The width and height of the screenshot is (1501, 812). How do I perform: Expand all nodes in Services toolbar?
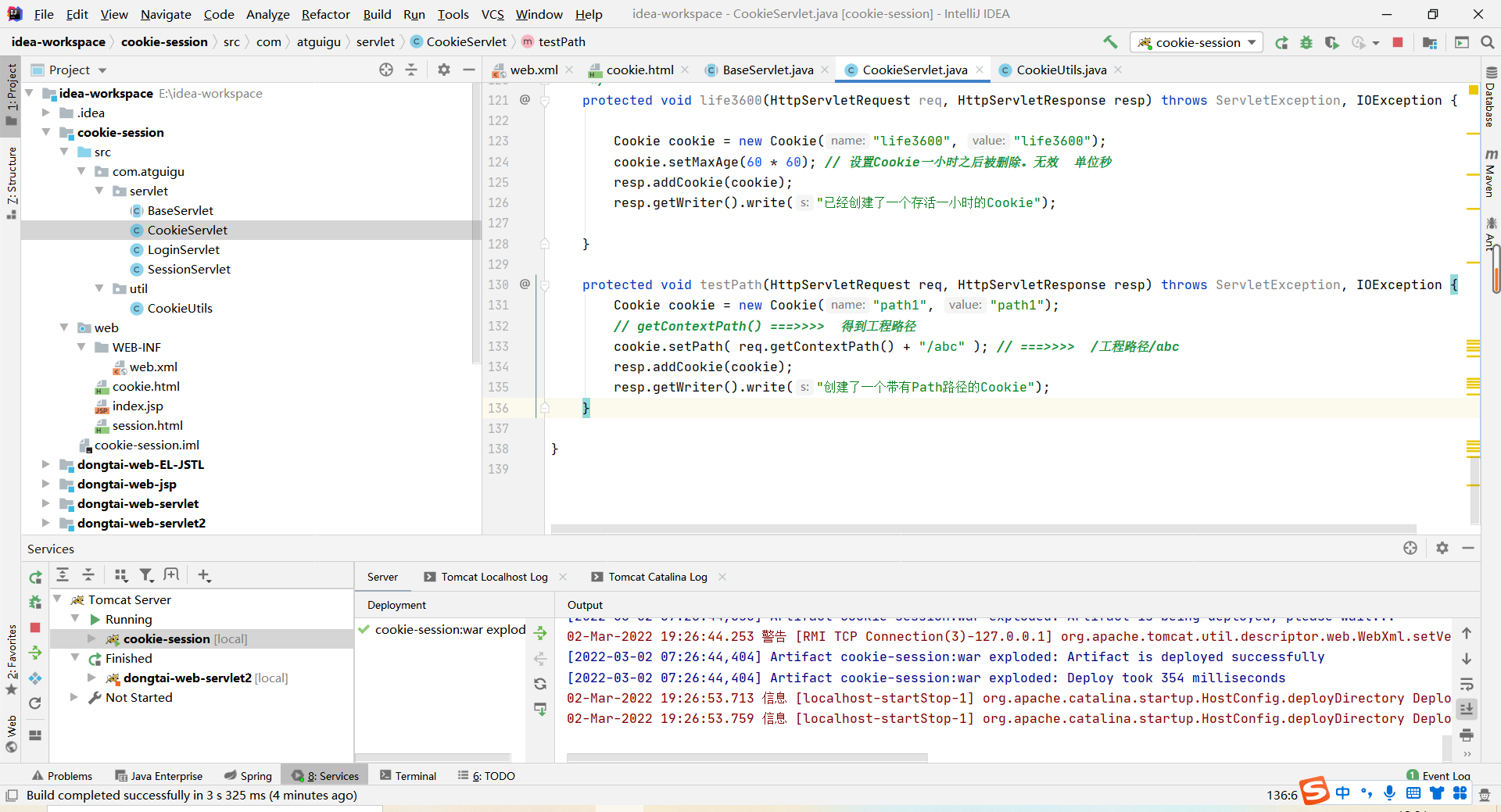pyautogui.click(x=63, y=575)
